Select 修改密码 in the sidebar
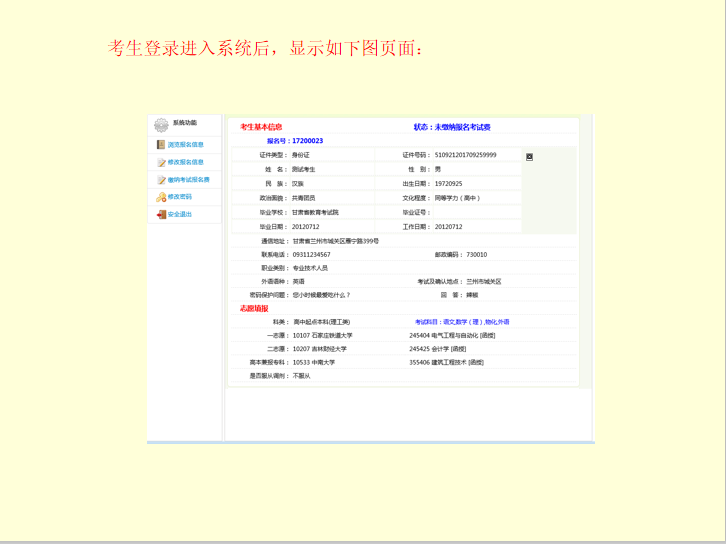 [180, 197]
